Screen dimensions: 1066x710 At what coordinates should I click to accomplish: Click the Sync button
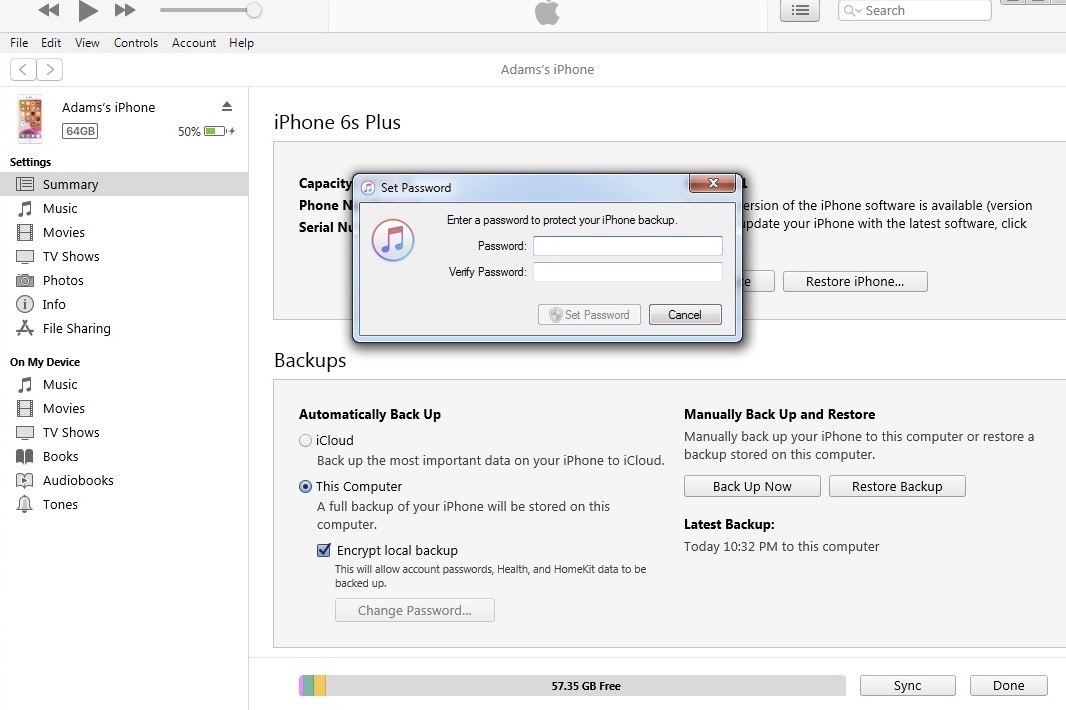908,686
